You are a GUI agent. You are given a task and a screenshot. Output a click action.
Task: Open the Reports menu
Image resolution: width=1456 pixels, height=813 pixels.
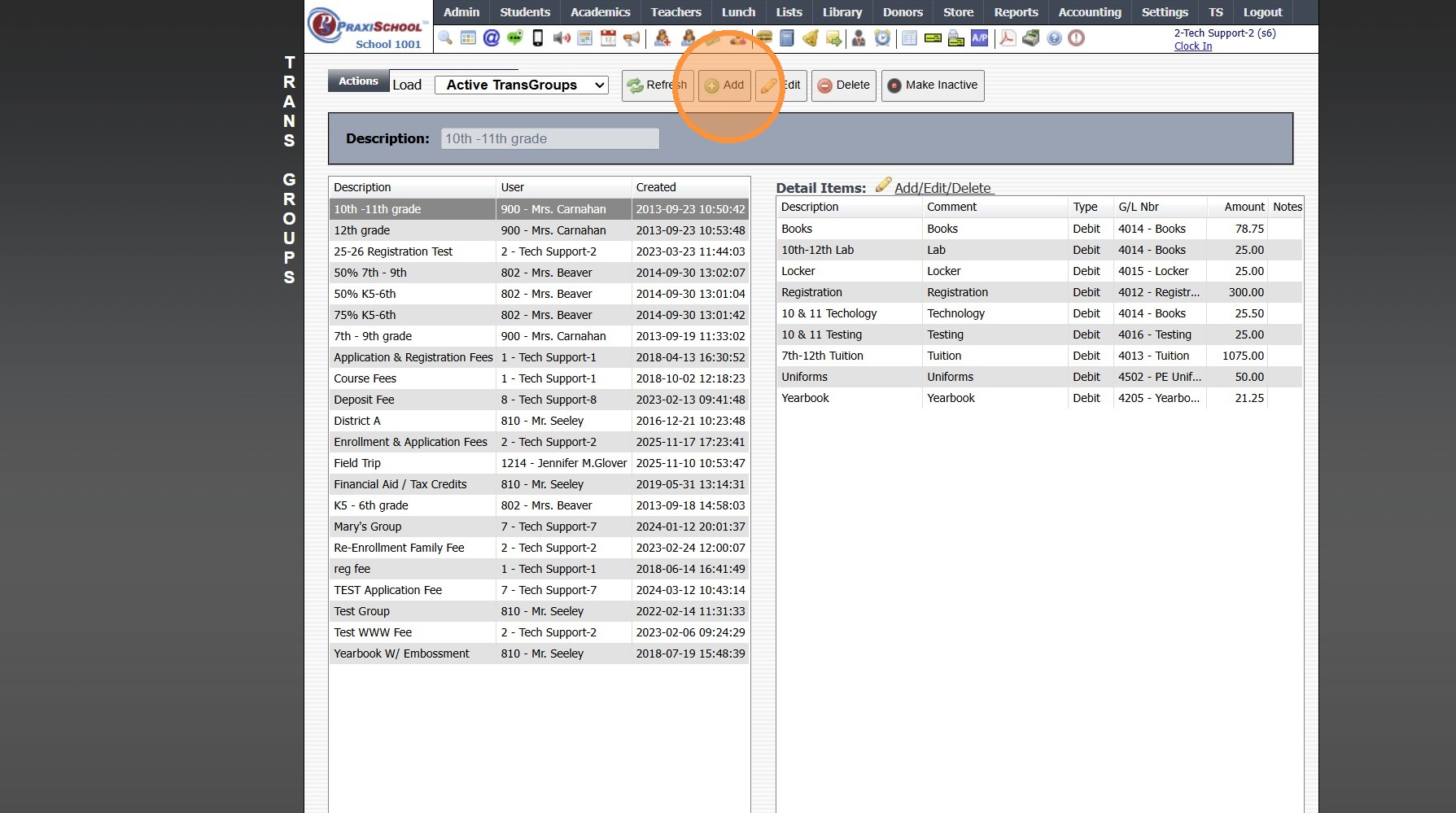coord(1016,12)
